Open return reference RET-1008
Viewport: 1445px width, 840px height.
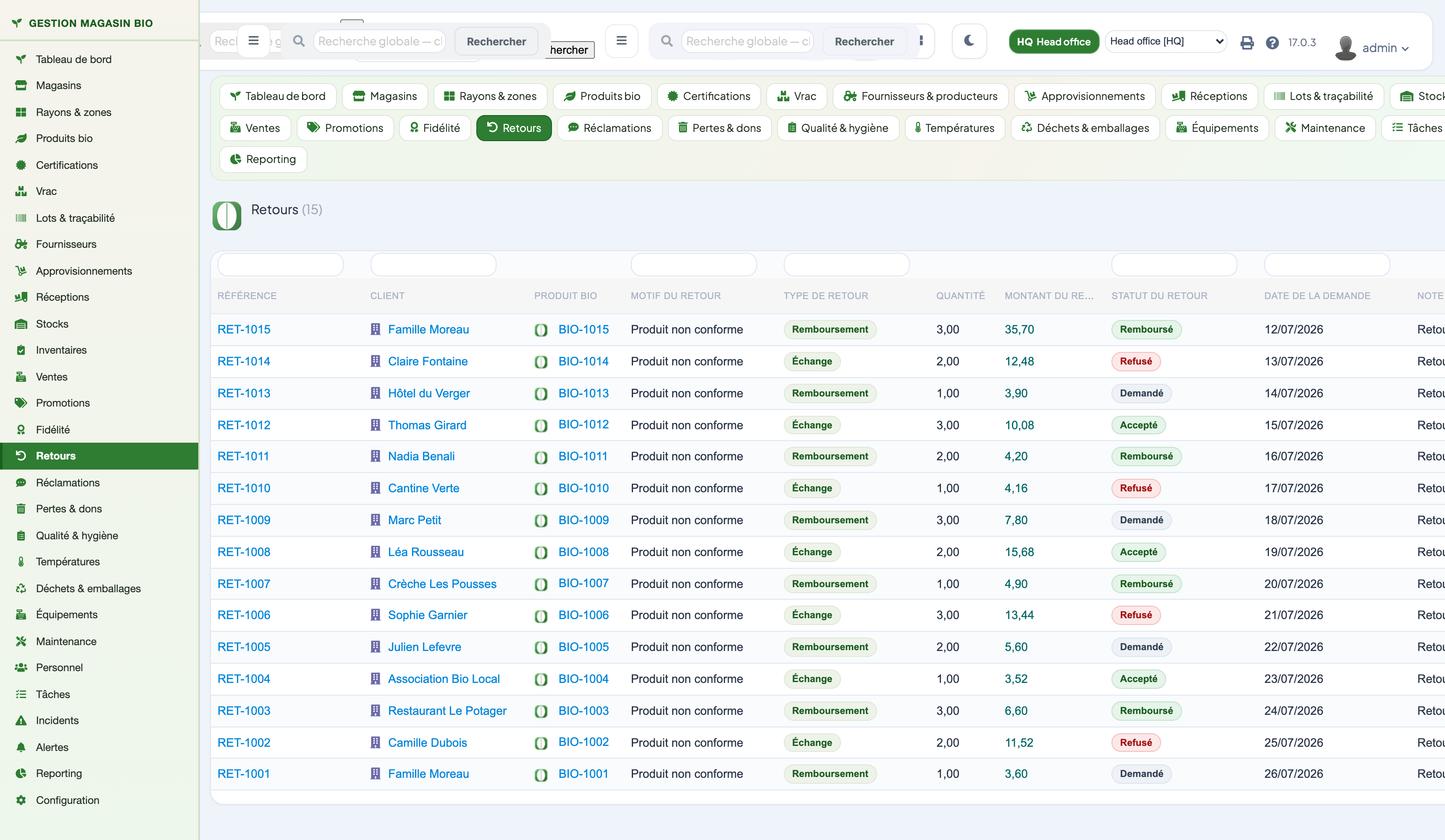(244, 552)
